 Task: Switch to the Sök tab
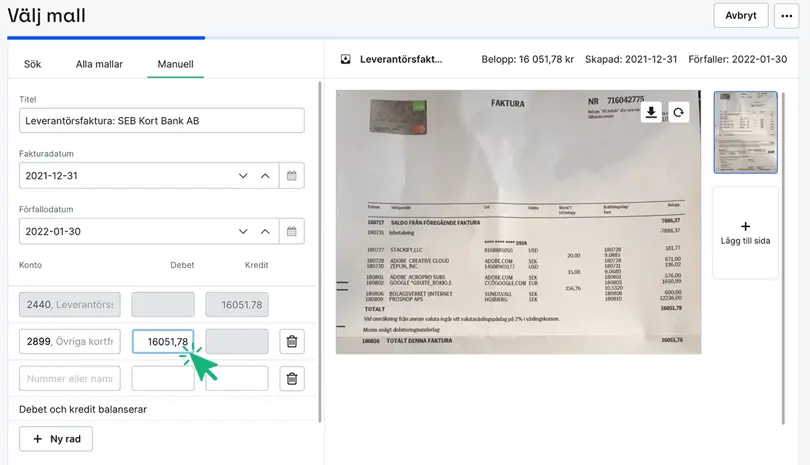(33, 64)
